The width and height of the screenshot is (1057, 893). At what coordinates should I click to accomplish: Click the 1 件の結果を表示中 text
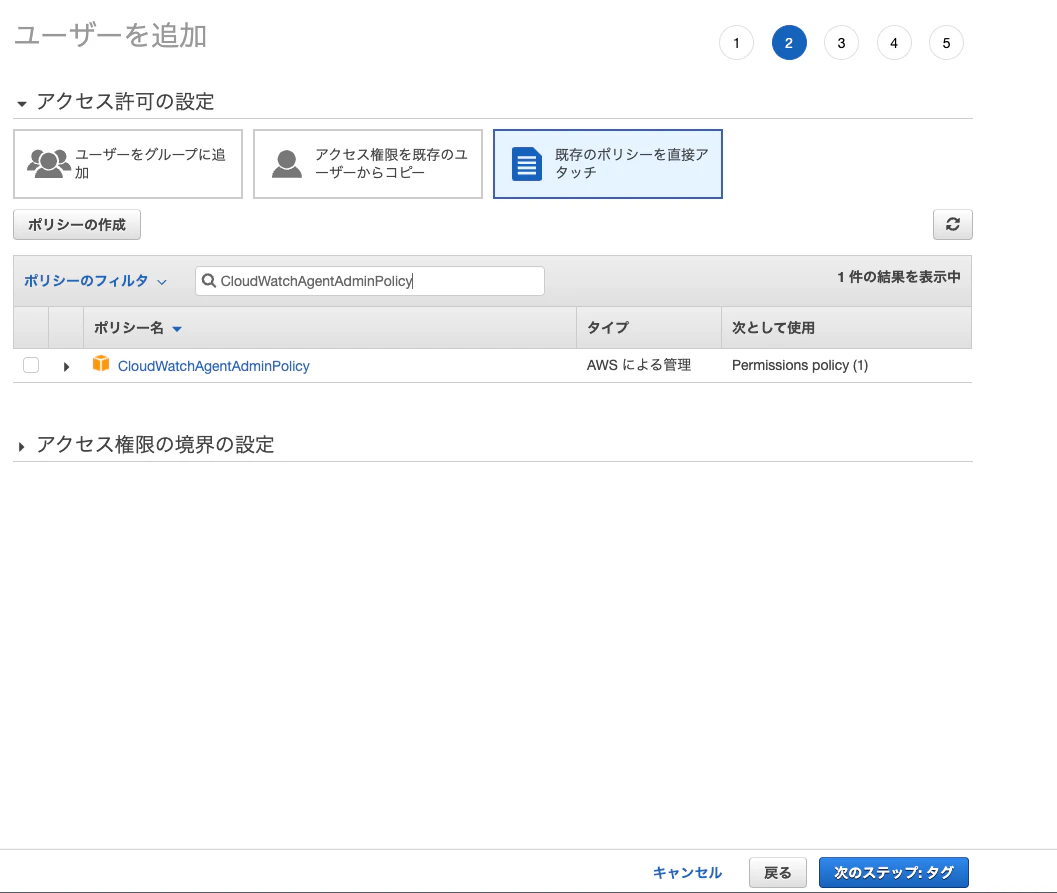pyautogui.click(x=899, y=277)
